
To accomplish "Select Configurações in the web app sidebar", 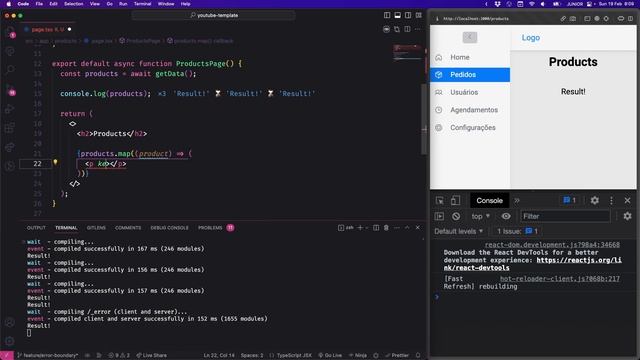I will pyautogui.click(x=470, y=128).
